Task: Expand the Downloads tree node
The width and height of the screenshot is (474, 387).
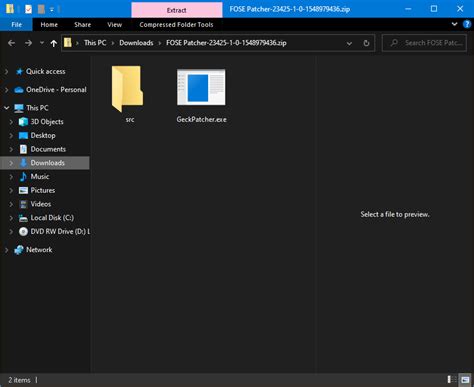Action: point(11,163)
